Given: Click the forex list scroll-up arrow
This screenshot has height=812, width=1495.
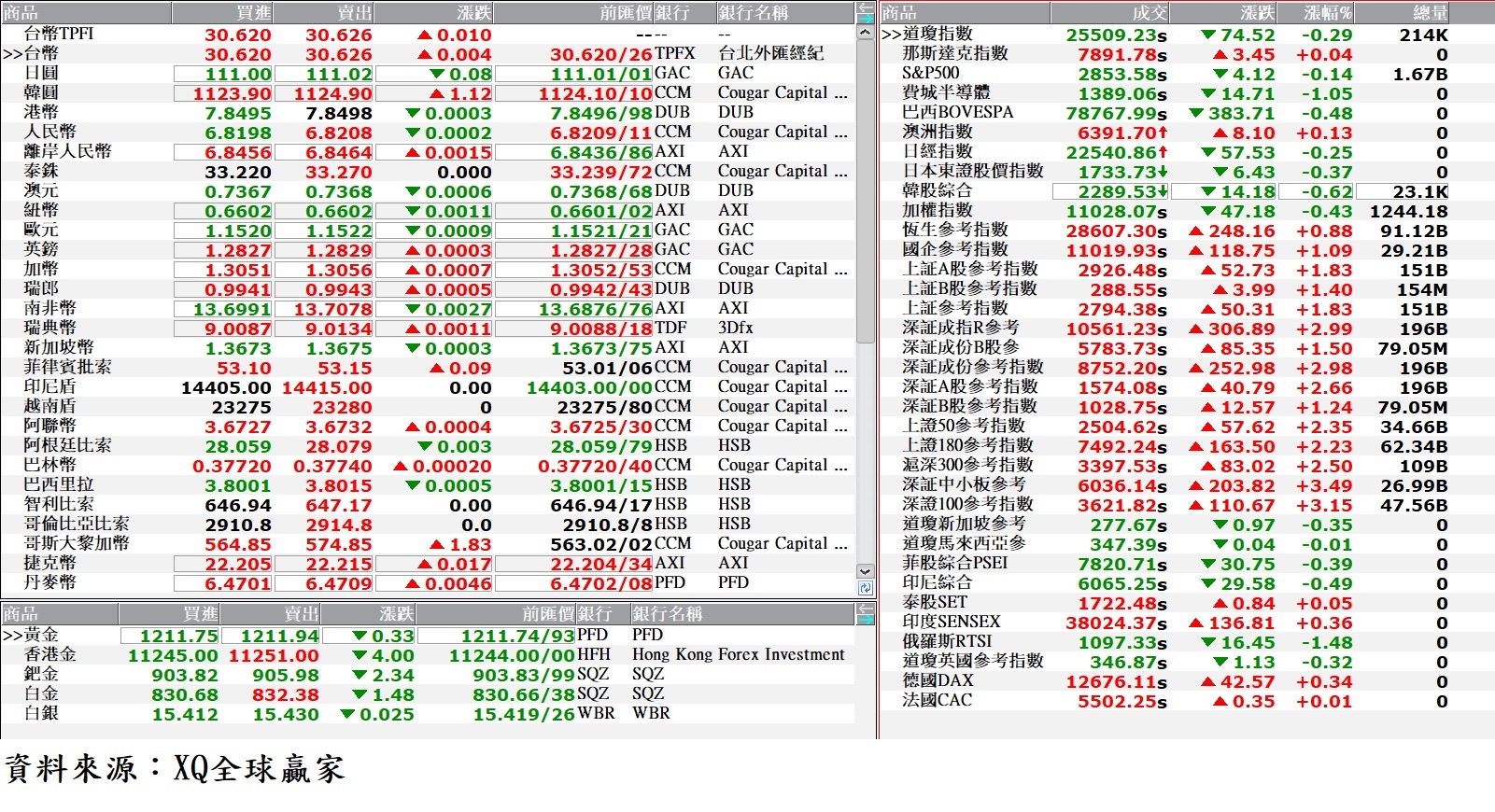Looking at the screenshot, I should [x=865, y=33].
